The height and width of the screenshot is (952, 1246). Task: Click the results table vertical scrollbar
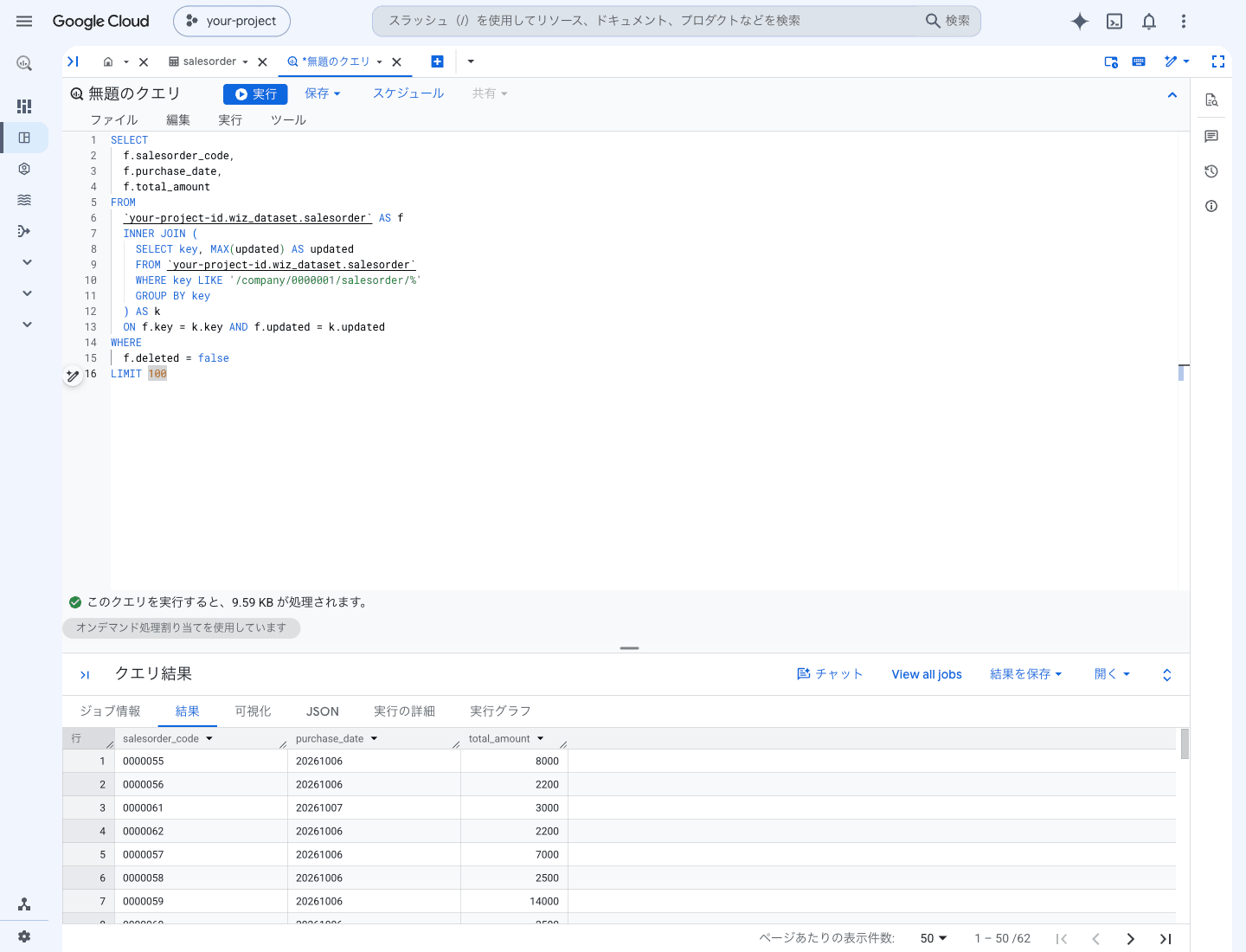click(x=1185, y=744)
